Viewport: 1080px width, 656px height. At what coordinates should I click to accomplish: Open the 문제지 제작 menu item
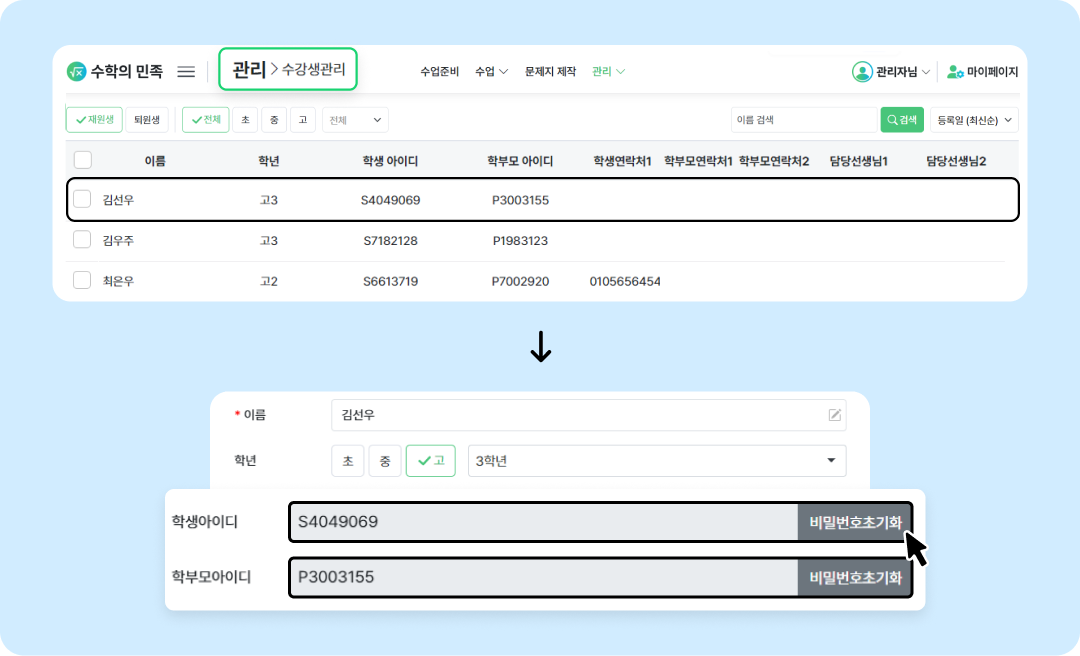pos(550,72)
